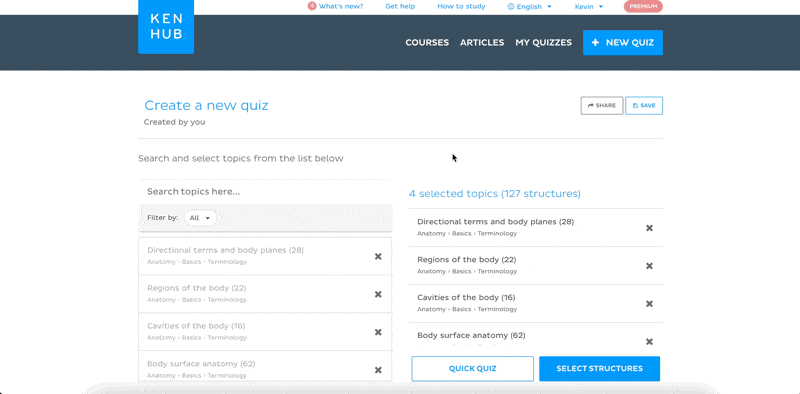The image size is (800, 394).
Task: Go to Courses
Action: coord(427,43)
